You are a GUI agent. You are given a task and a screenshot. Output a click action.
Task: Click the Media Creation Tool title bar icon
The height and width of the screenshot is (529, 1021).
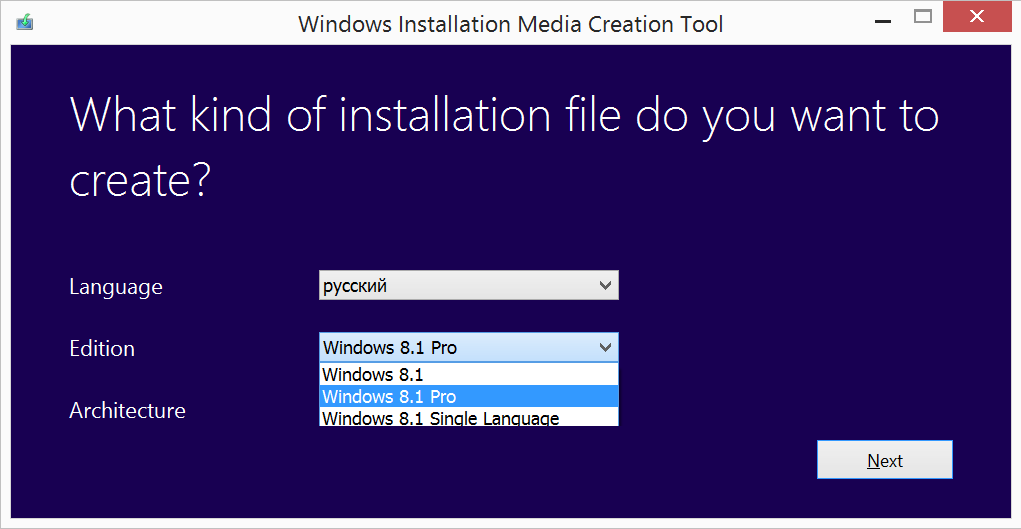24,22
